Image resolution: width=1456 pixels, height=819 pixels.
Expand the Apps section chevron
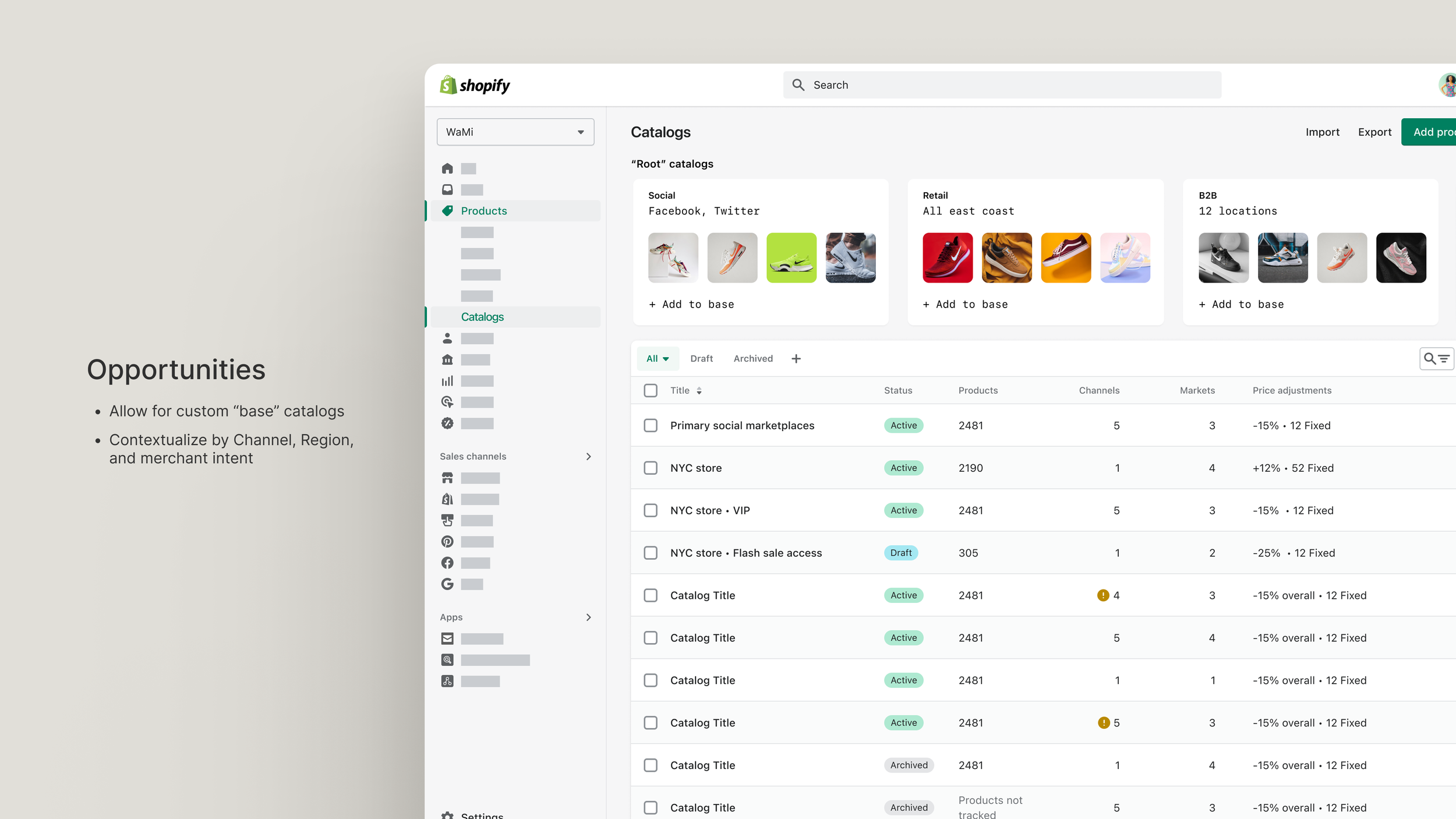[x=588, y=617]
